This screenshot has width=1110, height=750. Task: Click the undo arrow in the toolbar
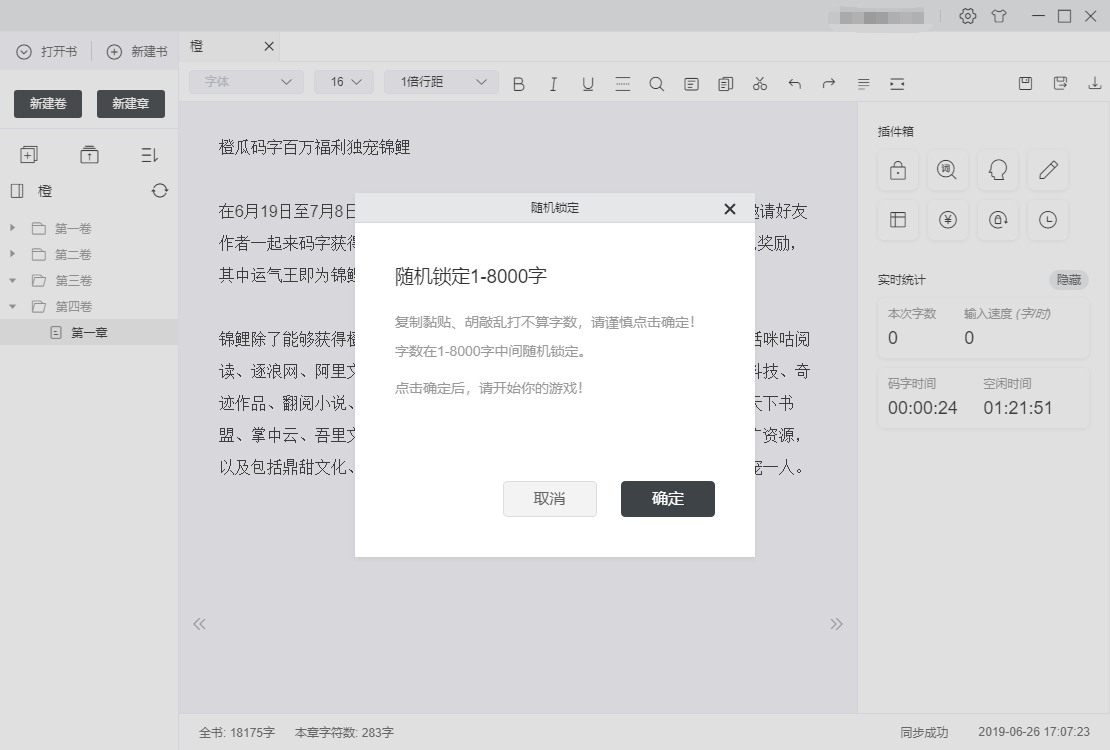click(794, 84)
